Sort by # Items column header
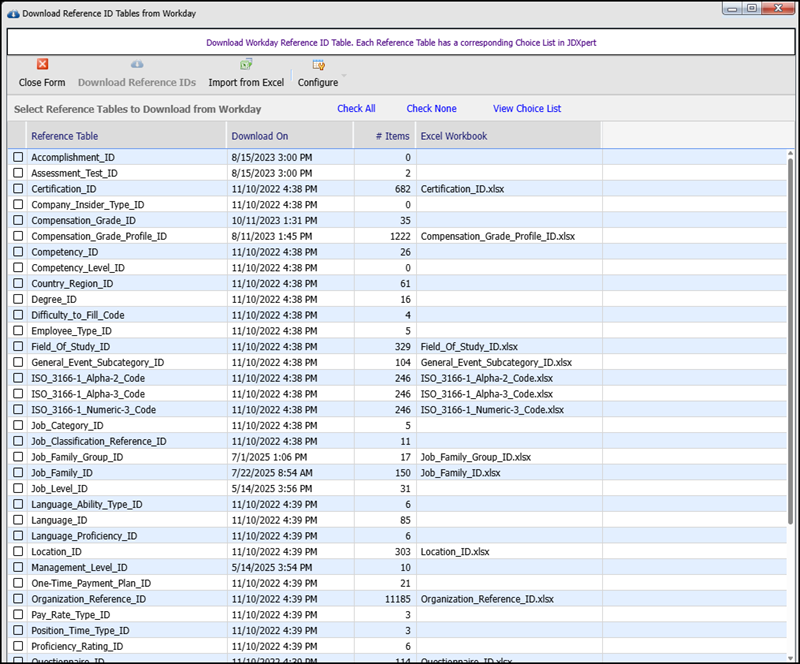This screenshot has height=664, width=800. (x=385, y=136)
